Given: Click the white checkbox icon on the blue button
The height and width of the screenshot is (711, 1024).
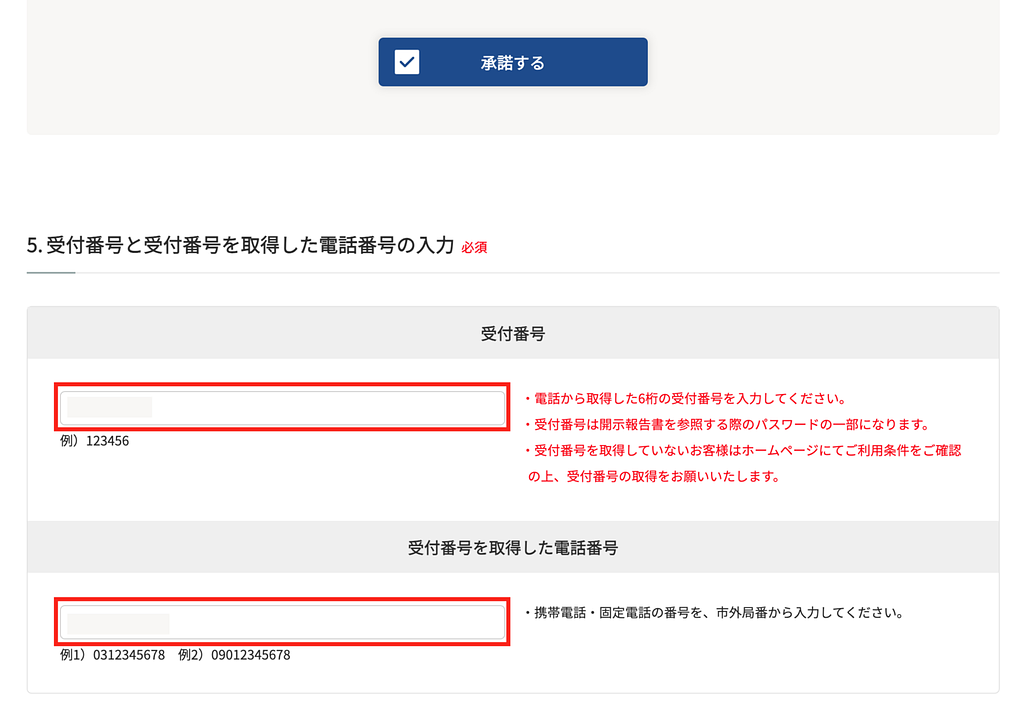Looking at the screenshot, I should 405,61.
